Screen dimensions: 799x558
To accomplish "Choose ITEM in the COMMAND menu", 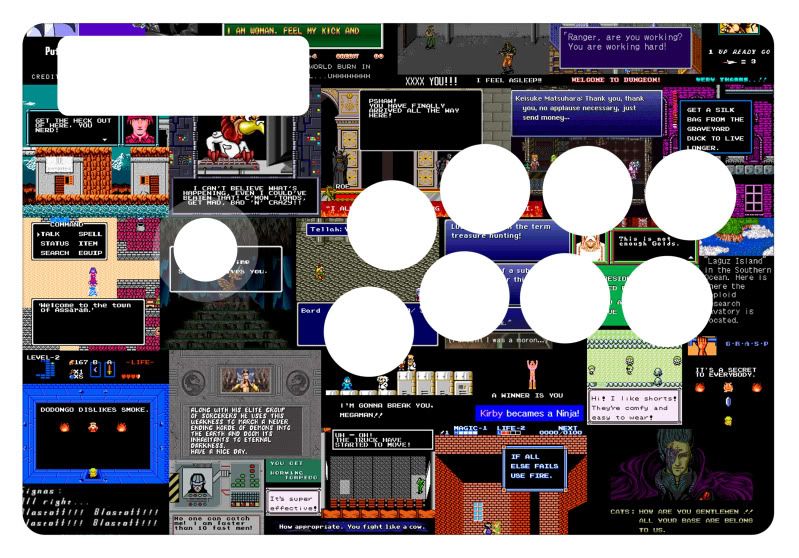I will point(88,244).
